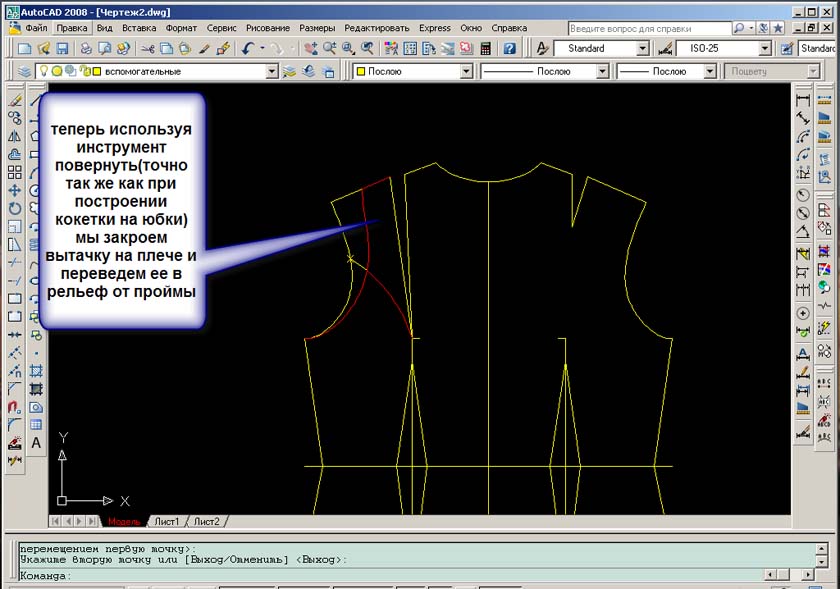Open the Layer Properties Manager icon
The image size is (840, 589).
coord(22,72)
